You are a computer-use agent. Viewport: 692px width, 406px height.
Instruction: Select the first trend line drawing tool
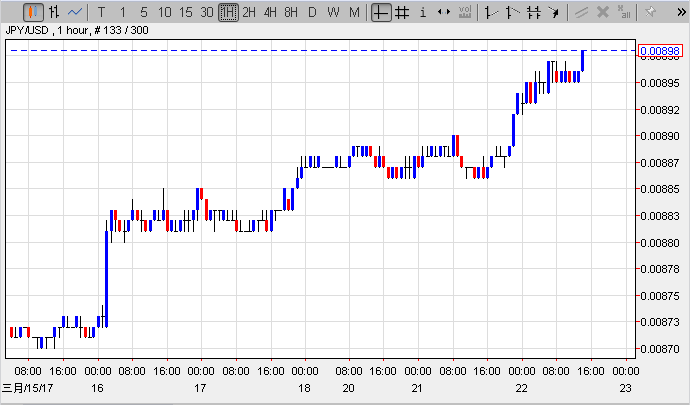coord(491,12)
